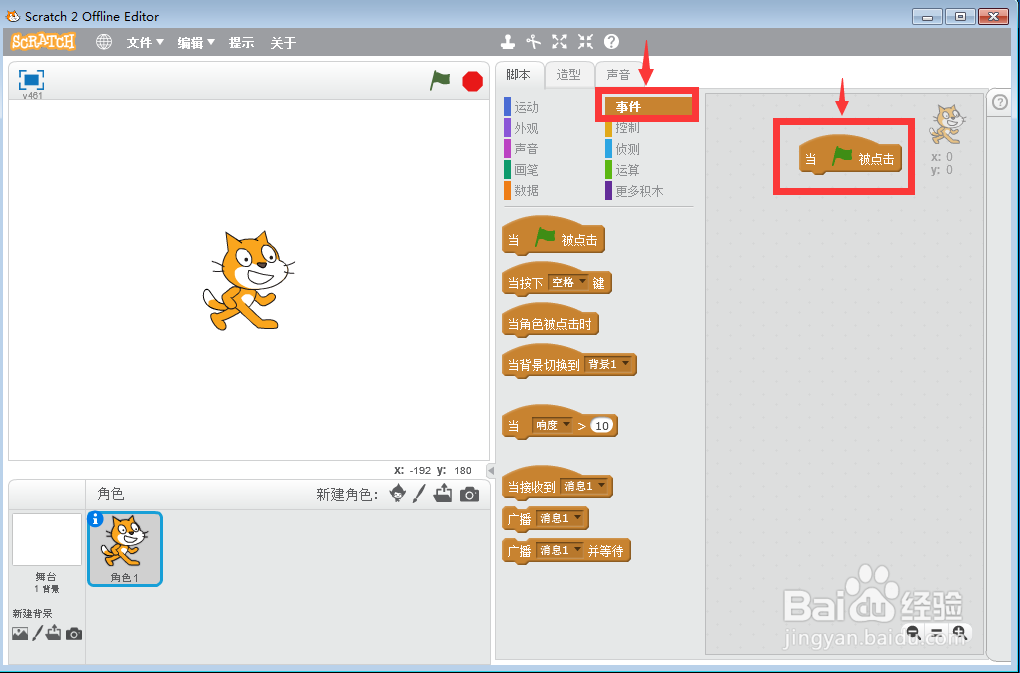The height and width of the screenshot is (673, 1020).
Task: Upload sprite from file
Action: pos(443,494)
